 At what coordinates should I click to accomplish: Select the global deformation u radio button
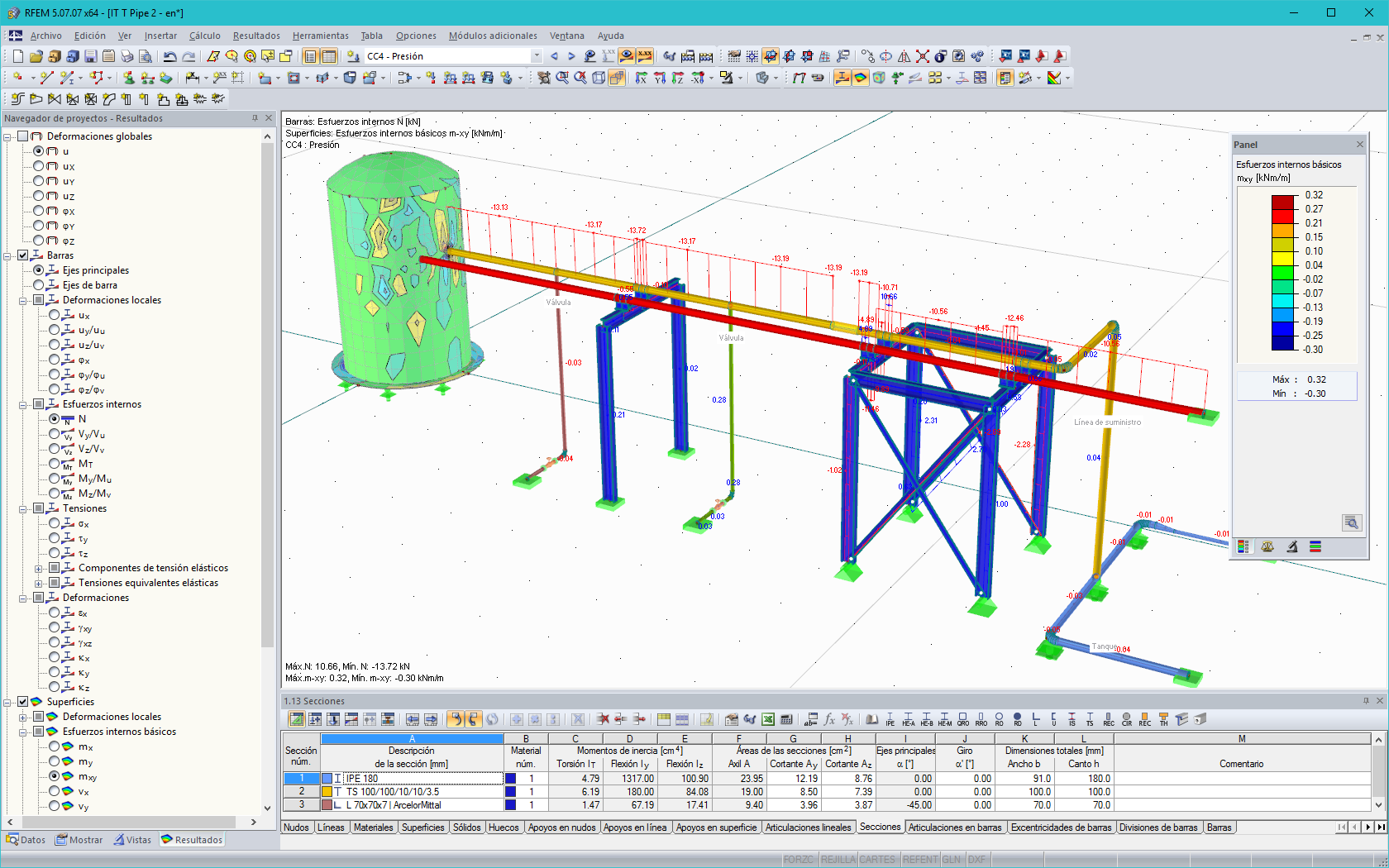click(x=39, y=151)
